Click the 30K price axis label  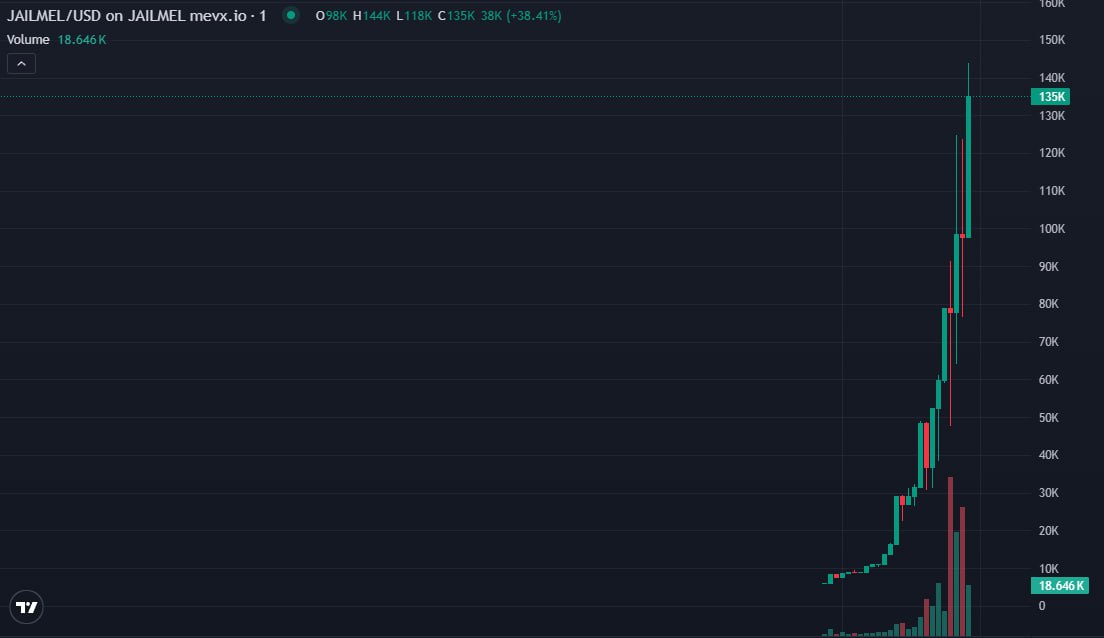(1049, 493)
